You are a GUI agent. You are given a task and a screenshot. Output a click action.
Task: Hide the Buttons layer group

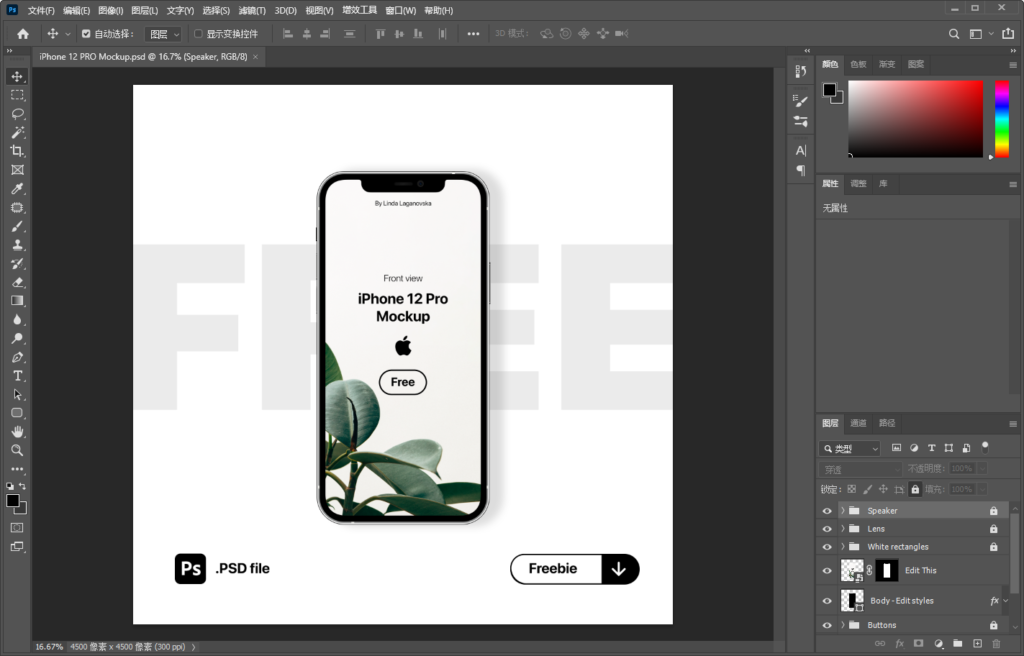point(827,625)
